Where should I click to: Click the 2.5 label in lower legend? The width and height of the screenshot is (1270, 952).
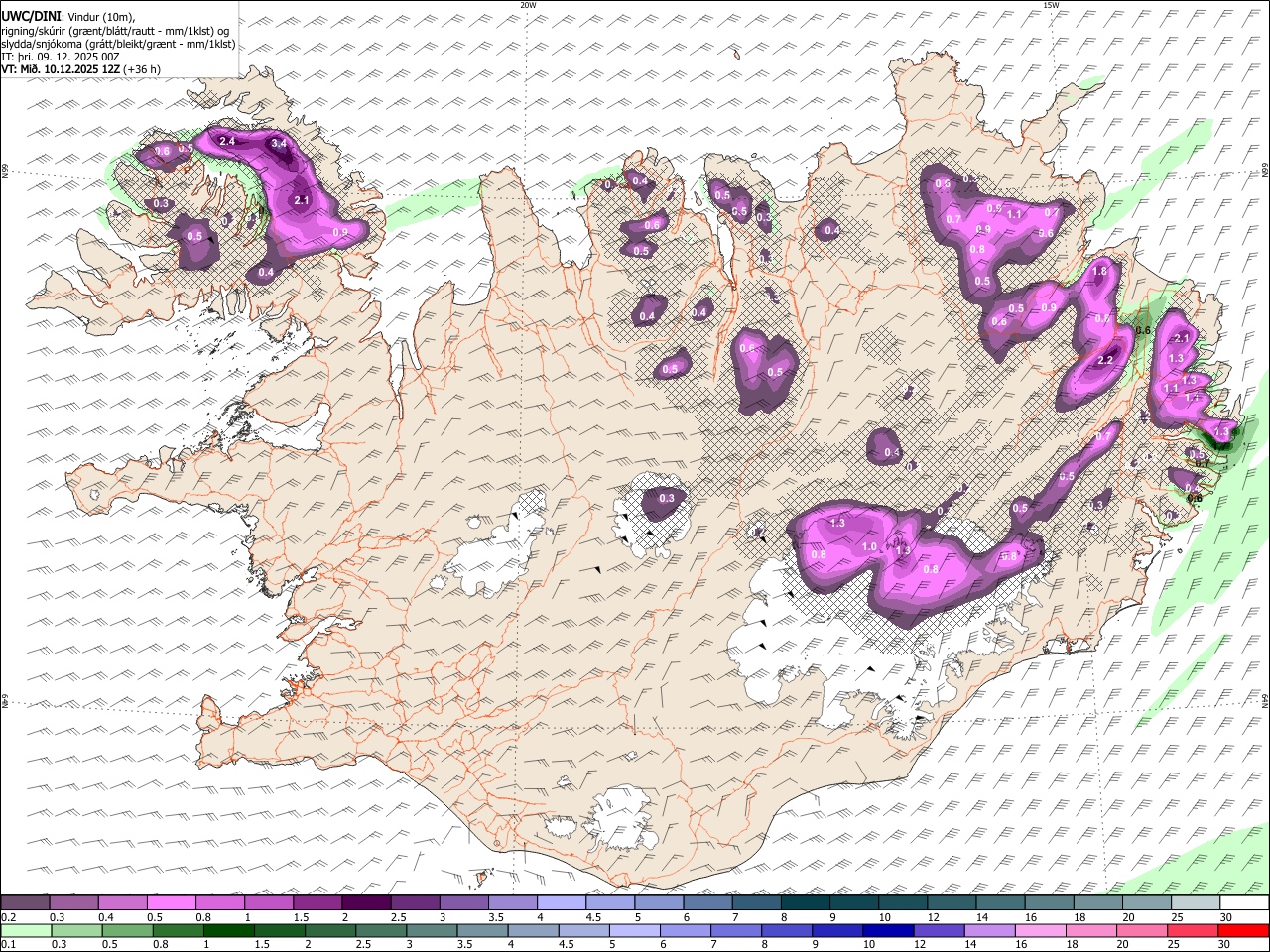pos(364,945)
